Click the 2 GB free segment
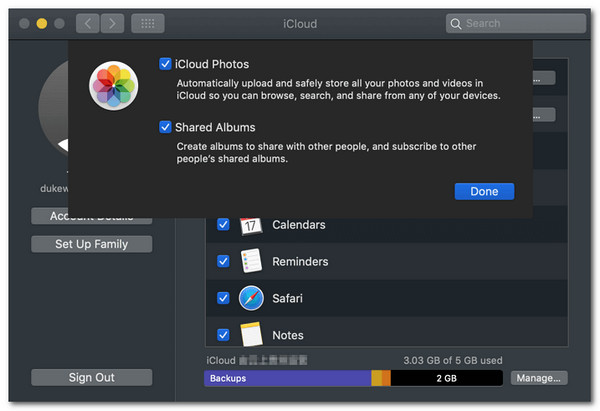The image size is (600, 411). click(x=447, y=378)
